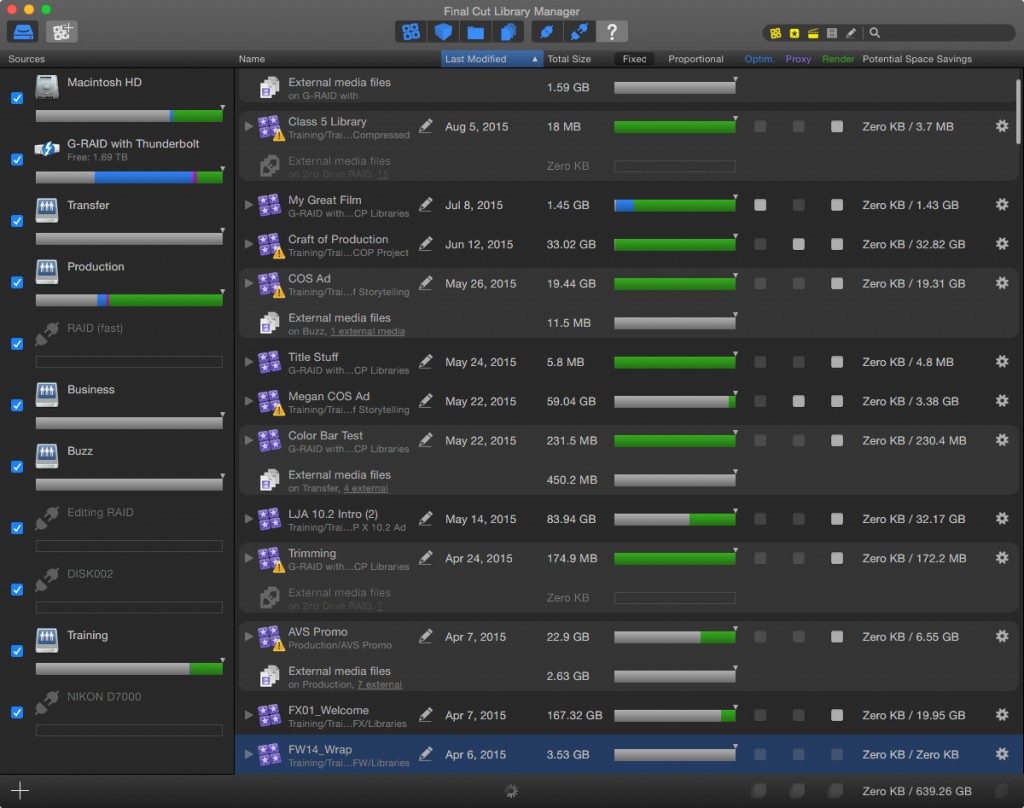Open the '7 external' link on Production
Screen dimensions: 1024x808
point(379,685)
